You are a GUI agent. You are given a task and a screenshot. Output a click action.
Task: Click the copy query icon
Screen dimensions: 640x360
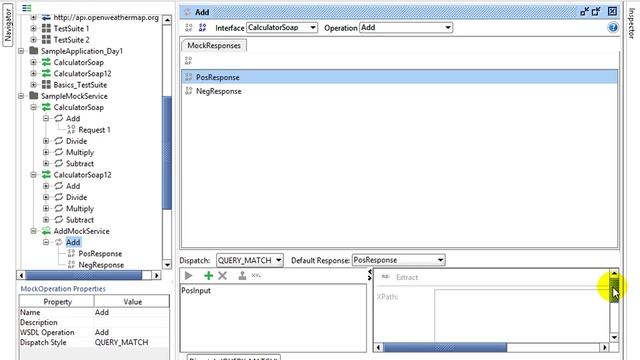coord(242,276)
